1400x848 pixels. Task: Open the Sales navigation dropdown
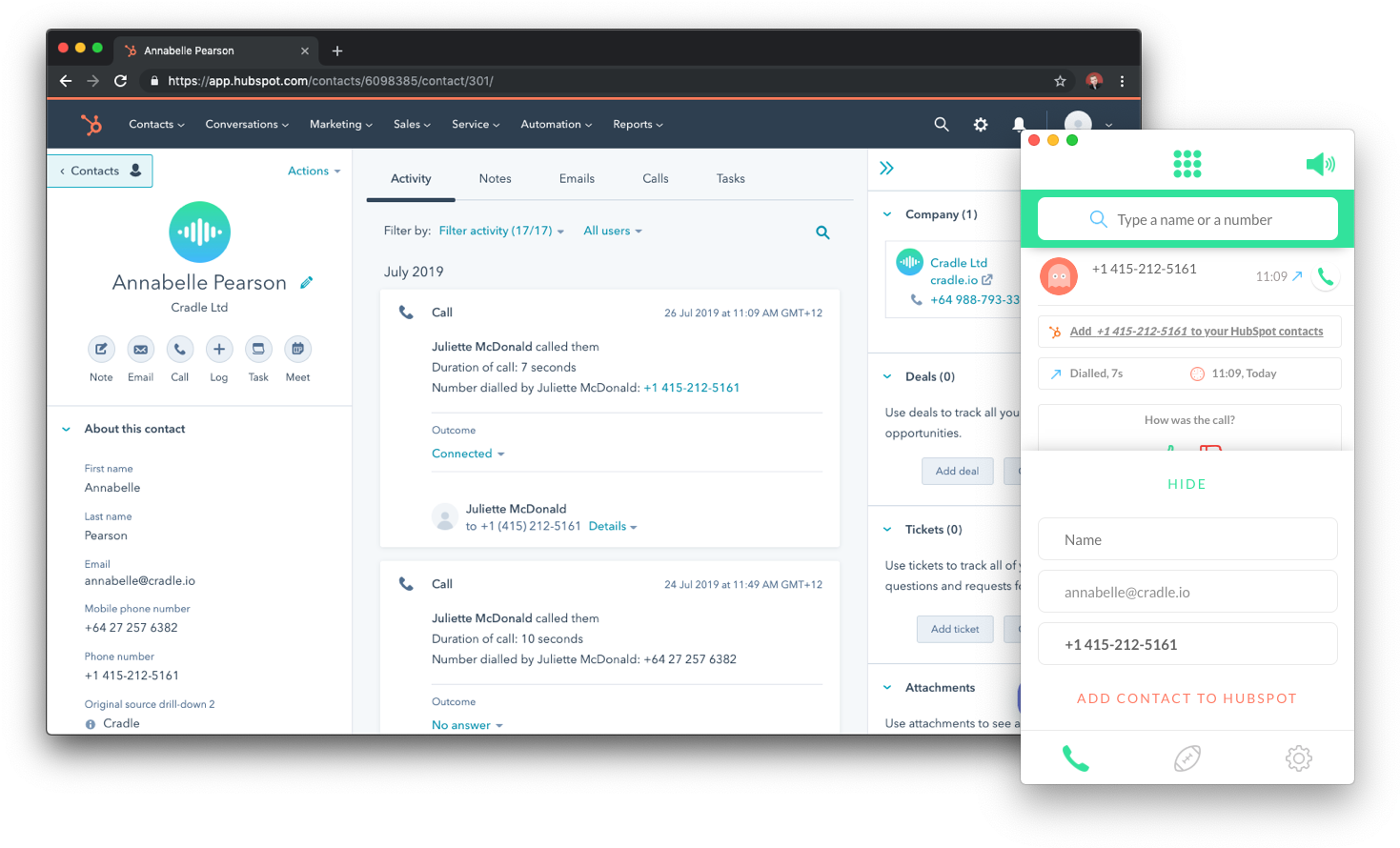coord(412,124)
